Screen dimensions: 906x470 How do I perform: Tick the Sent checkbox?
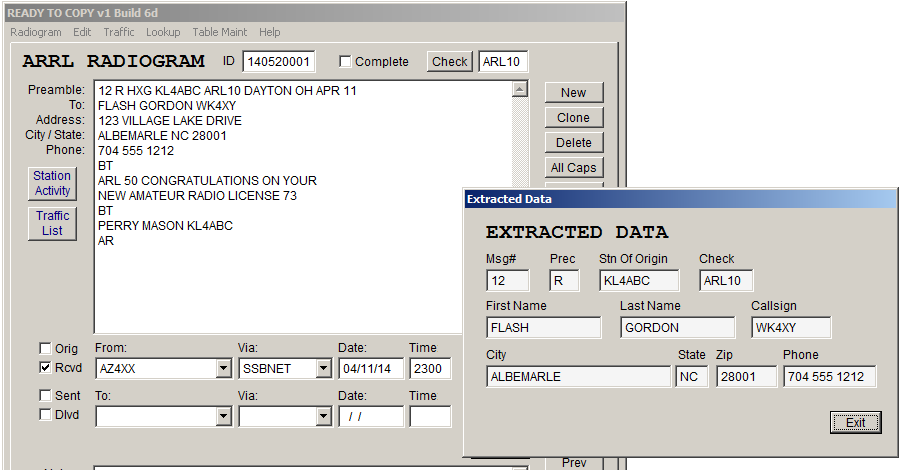45,395
